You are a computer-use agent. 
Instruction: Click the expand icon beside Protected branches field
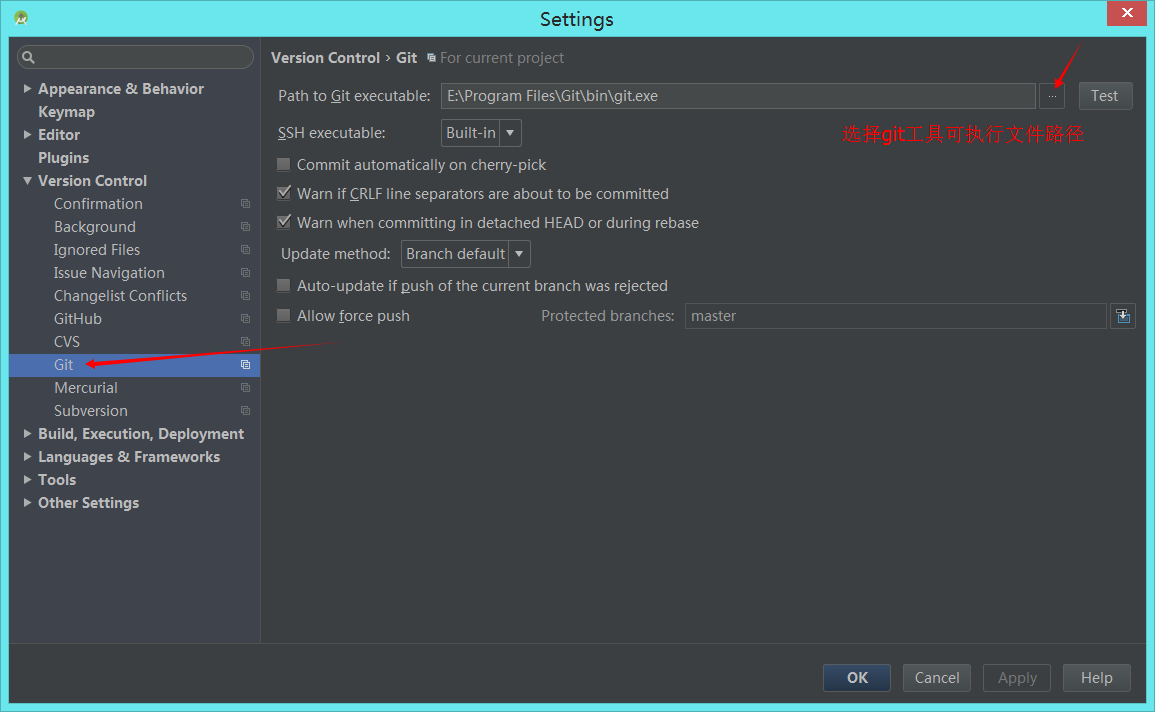[x=1123, y=316]
